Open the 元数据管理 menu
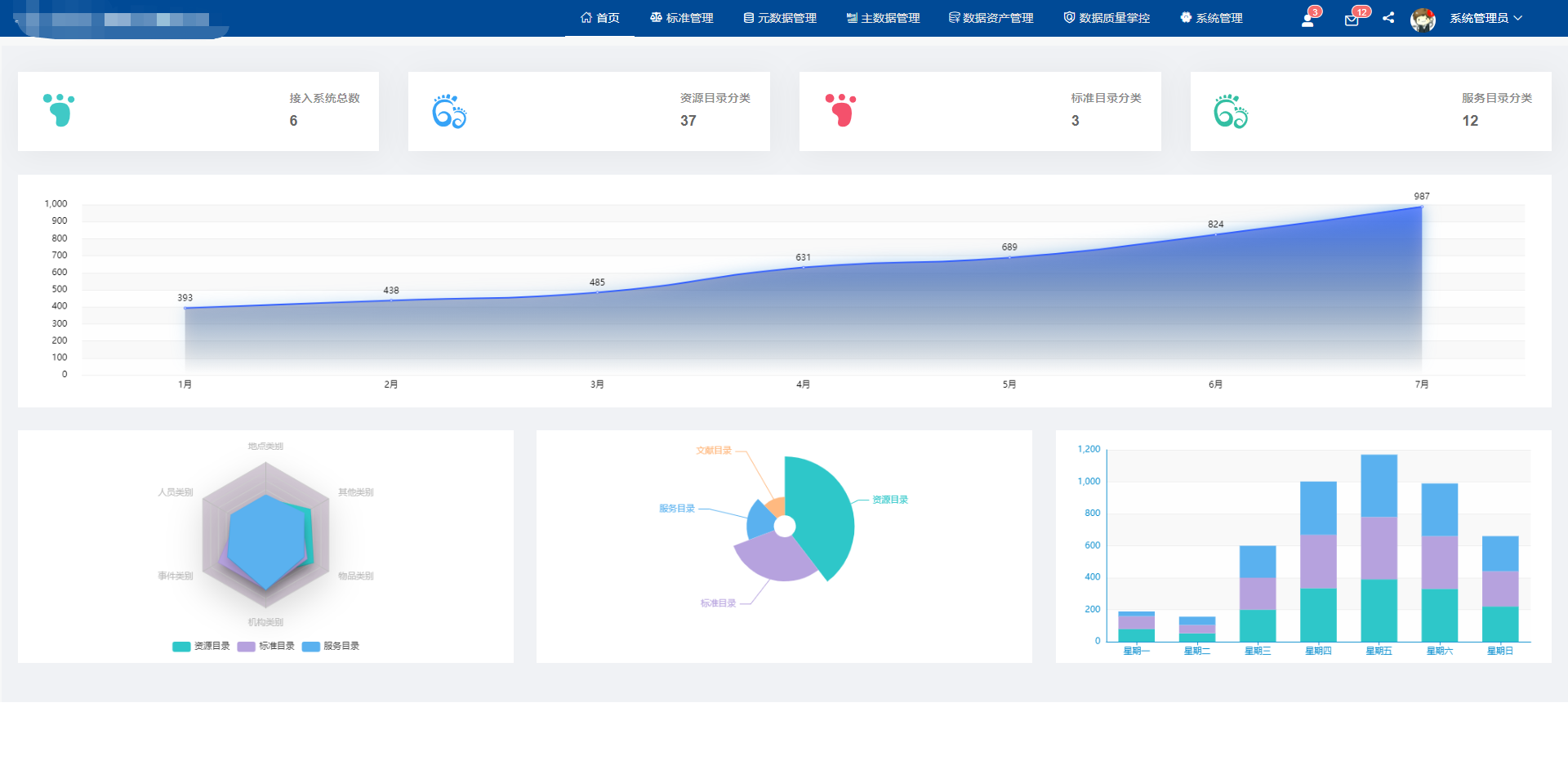The width and height of the screenshot is (1568, 765). pos(779,18)
